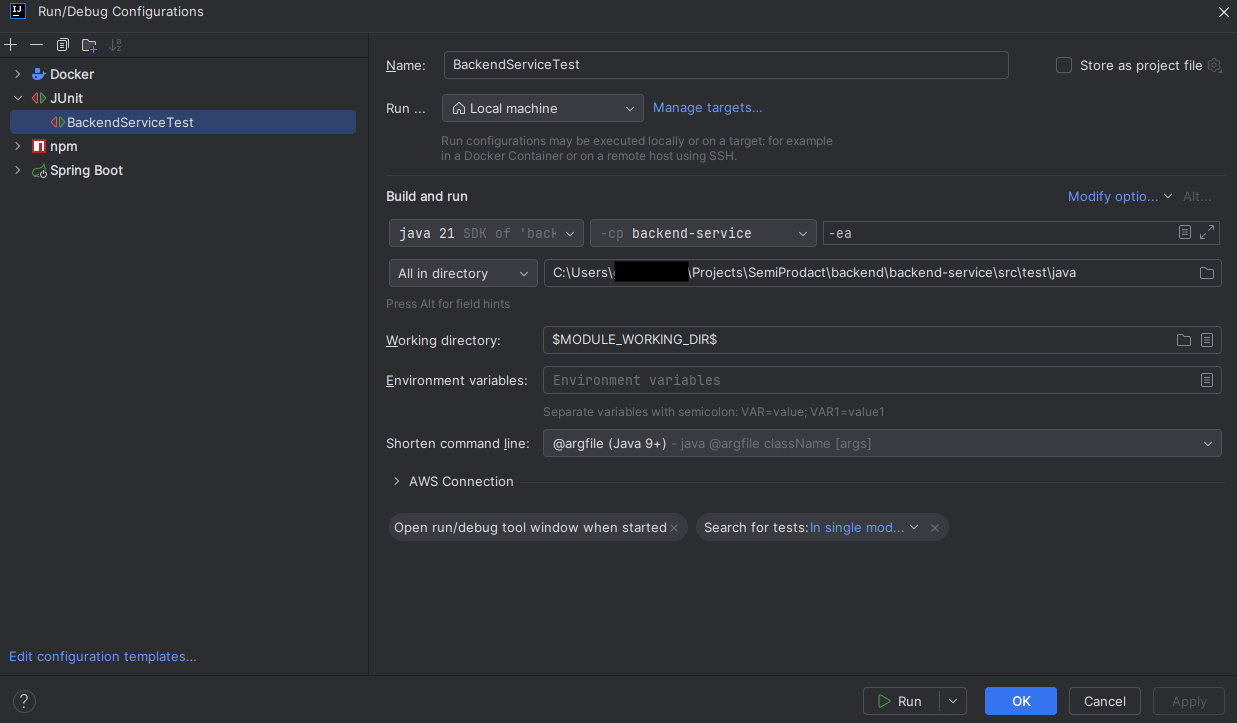Click the IntelliJ IDEA logo in title bar
Screen dimensions: 1237x723
tap(17, 12)
